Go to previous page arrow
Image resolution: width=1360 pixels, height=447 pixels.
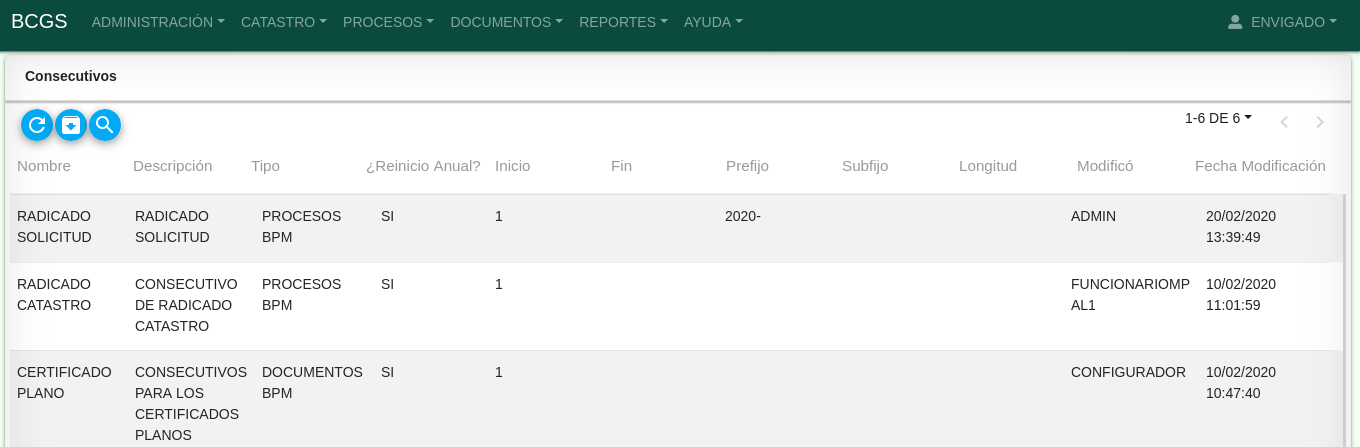tap(1284, 122)
